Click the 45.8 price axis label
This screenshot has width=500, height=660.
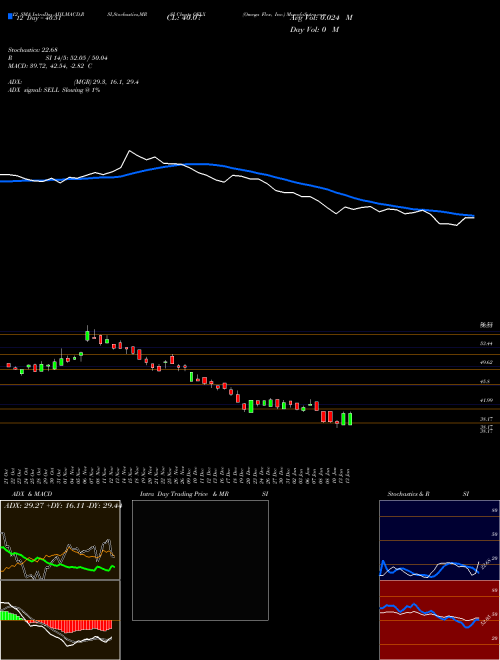pyautogui.click(x=485, y=381)
